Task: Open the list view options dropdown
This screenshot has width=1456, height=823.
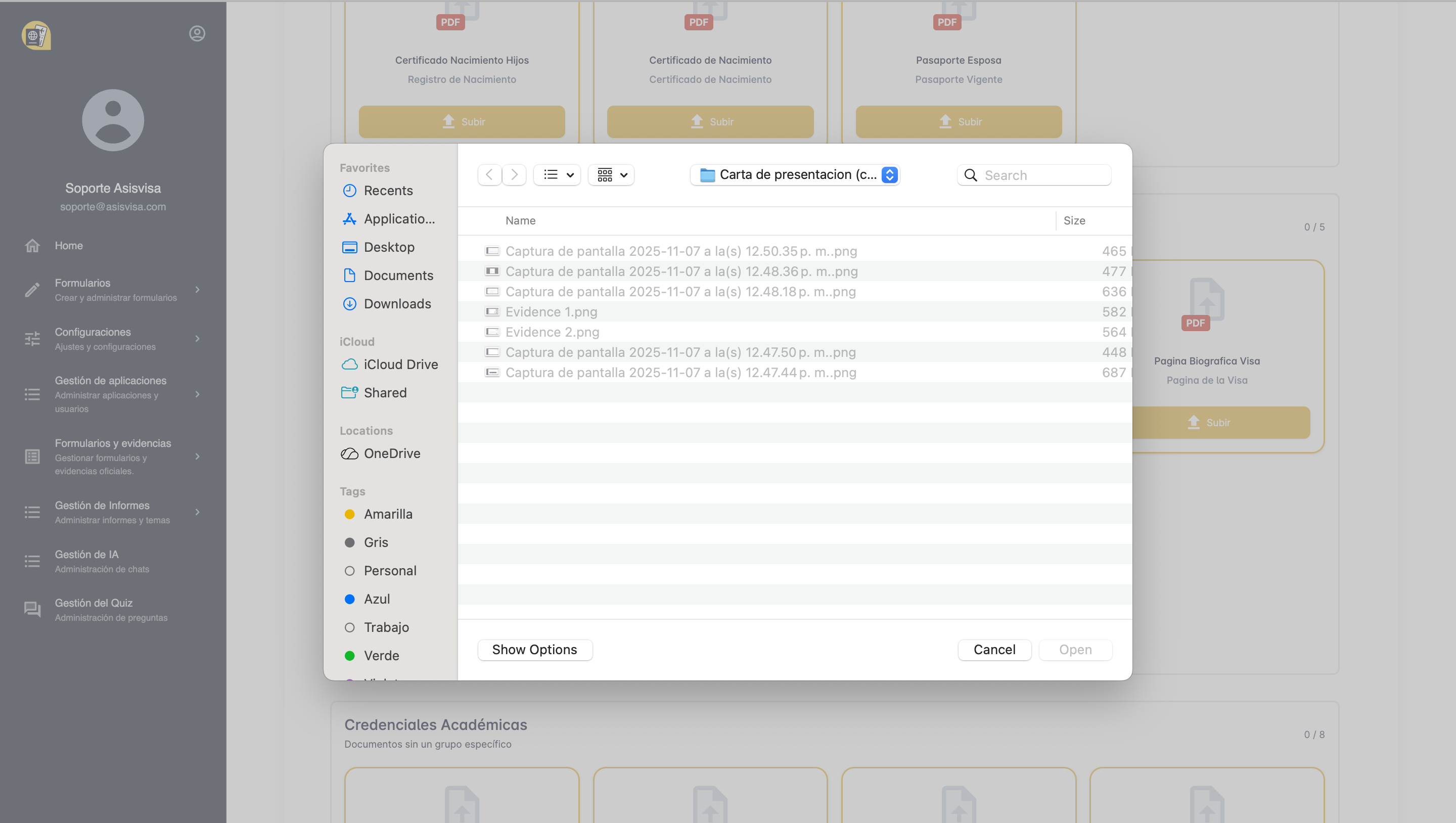Action: [557, 175]
